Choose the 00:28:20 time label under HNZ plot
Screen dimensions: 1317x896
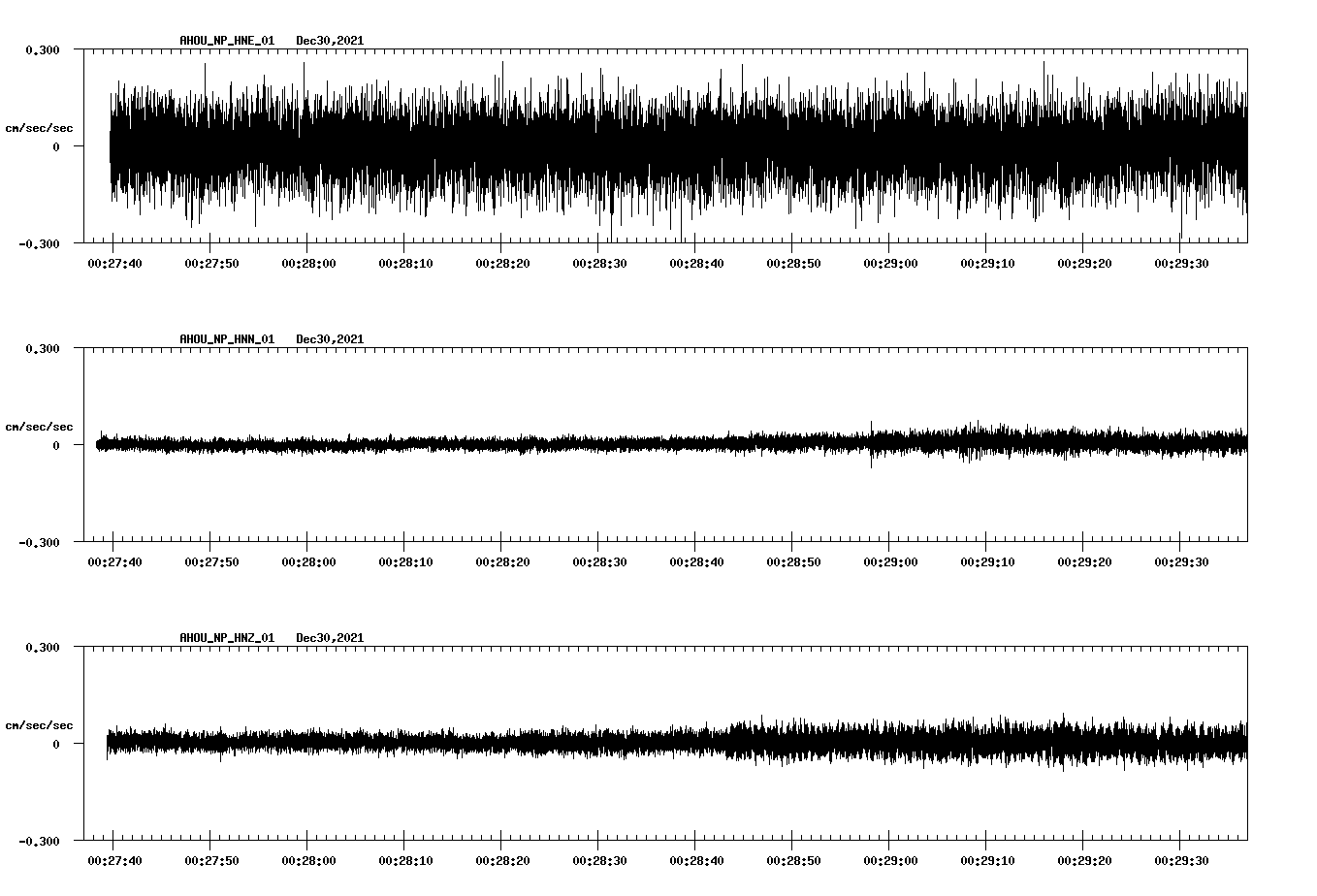502,860
